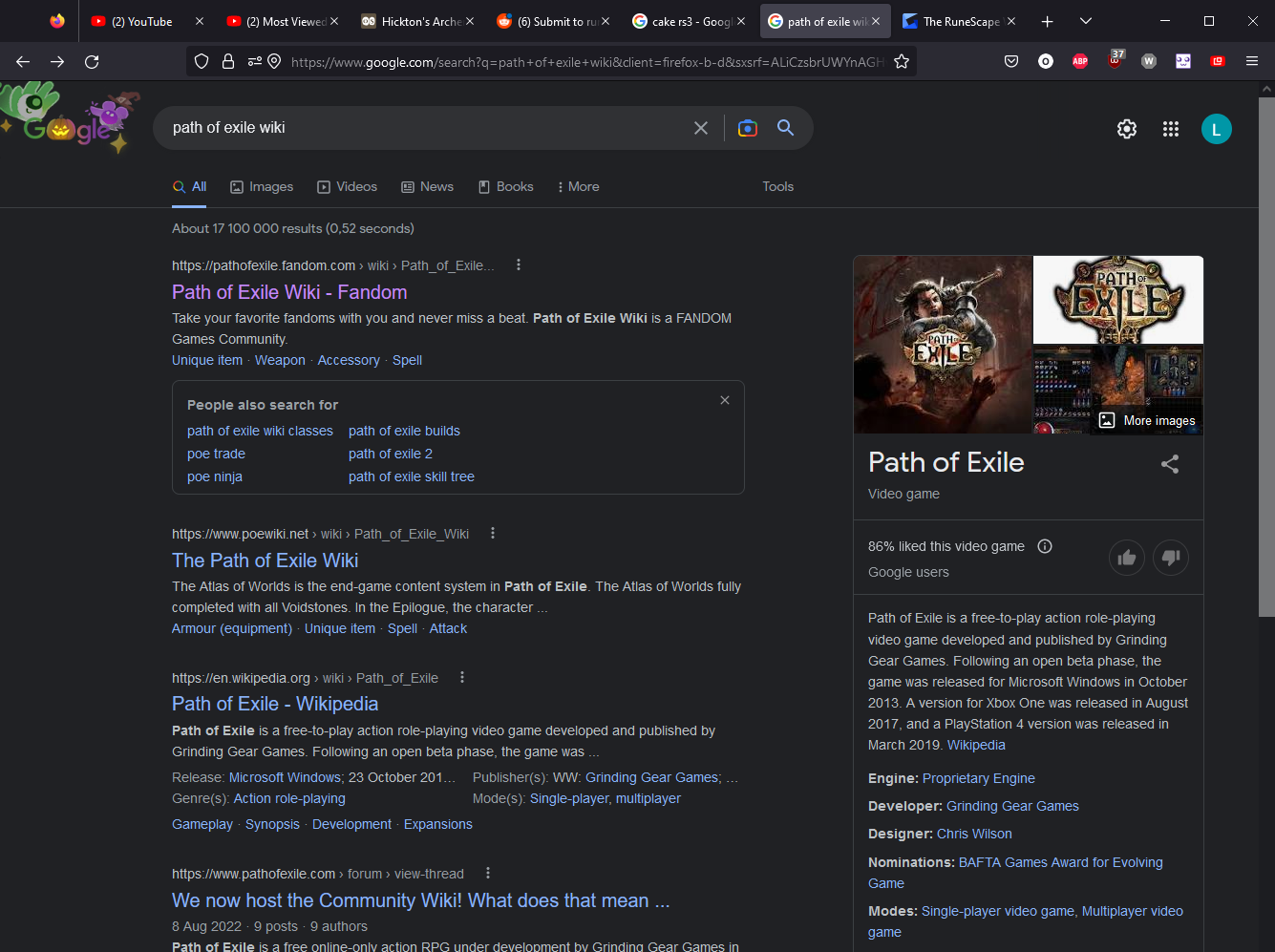Click the browser address bar URL
Screen dimensions: 1275x952
point(587,62)
